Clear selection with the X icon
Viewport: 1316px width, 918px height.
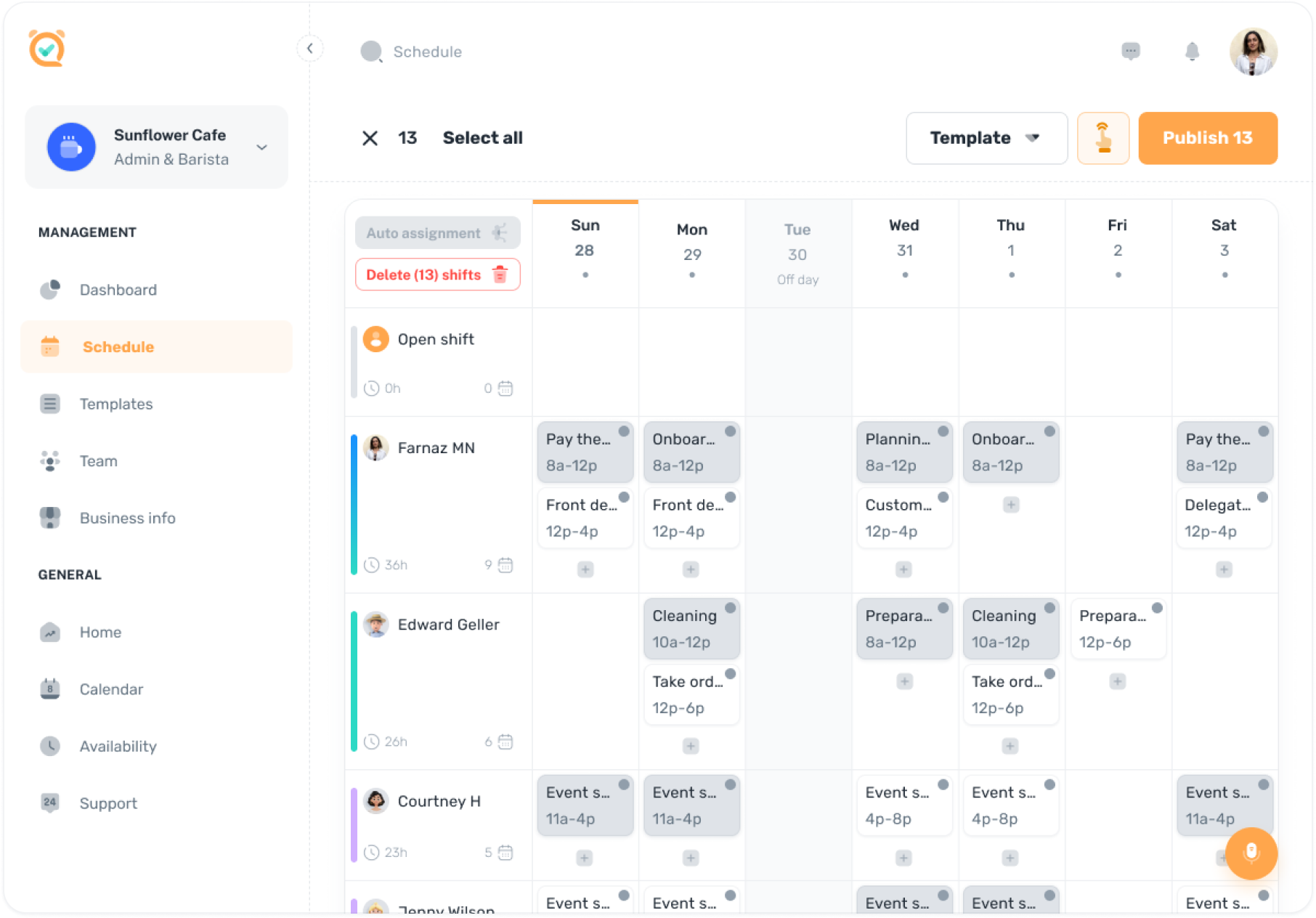370,138
